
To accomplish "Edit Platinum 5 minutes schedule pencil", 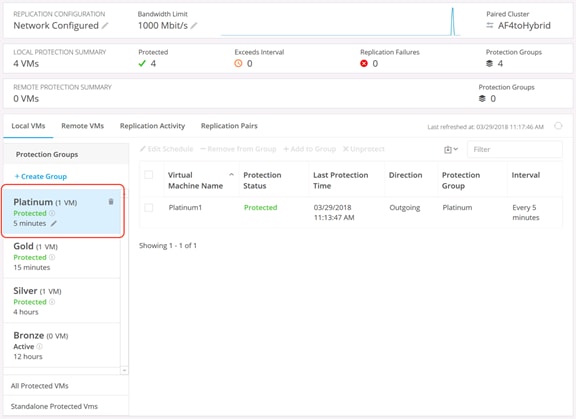I will (x=54, y=223).
